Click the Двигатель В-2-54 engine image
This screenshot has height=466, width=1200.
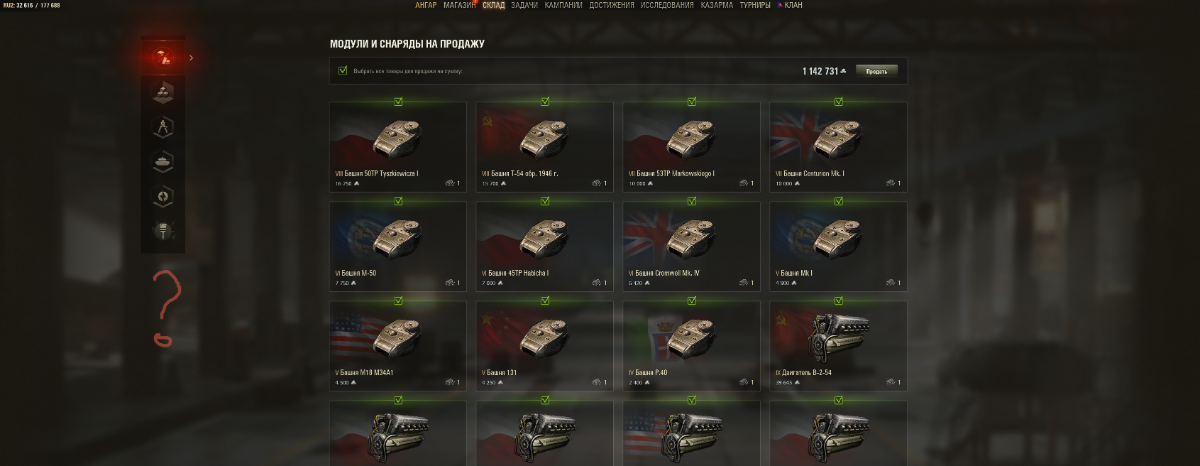click(838, 335)
